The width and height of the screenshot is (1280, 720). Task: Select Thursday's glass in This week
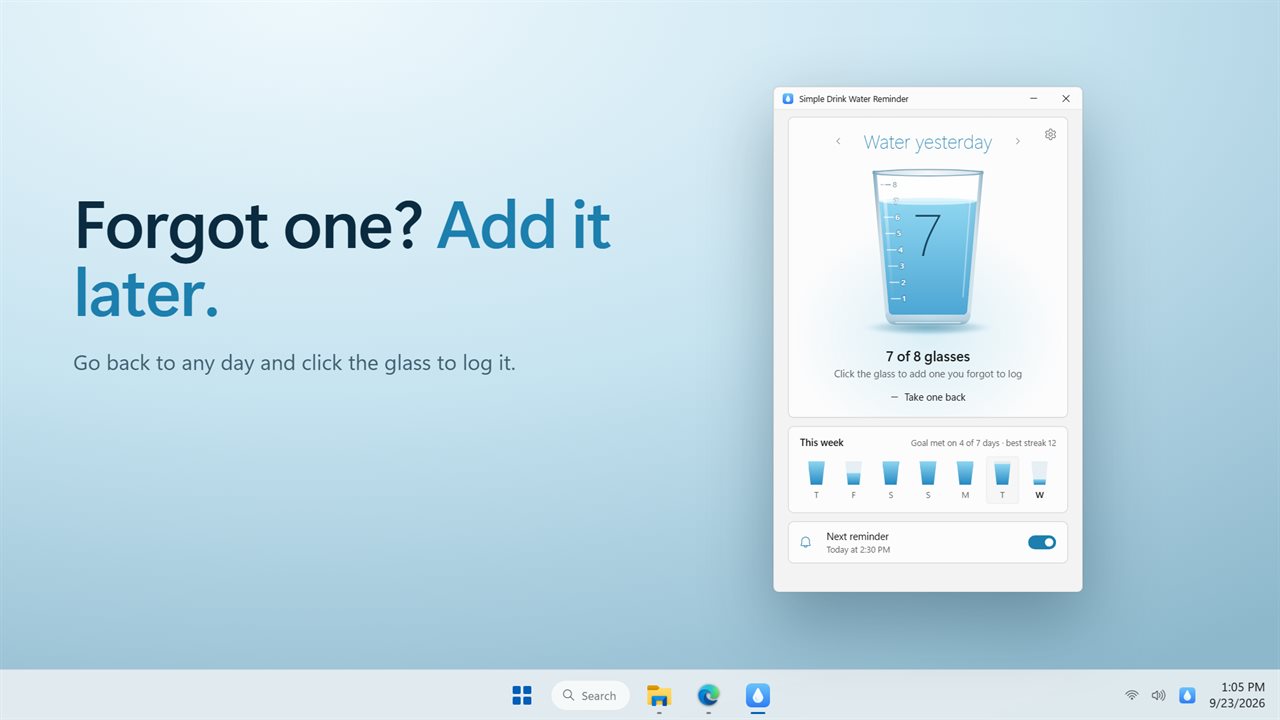point(816,480)
